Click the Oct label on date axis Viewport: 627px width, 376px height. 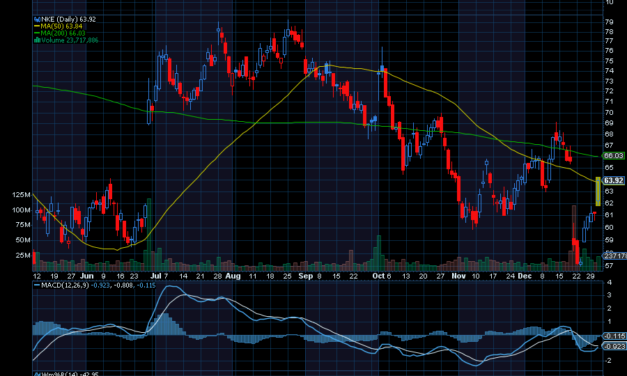coord(378,276)
